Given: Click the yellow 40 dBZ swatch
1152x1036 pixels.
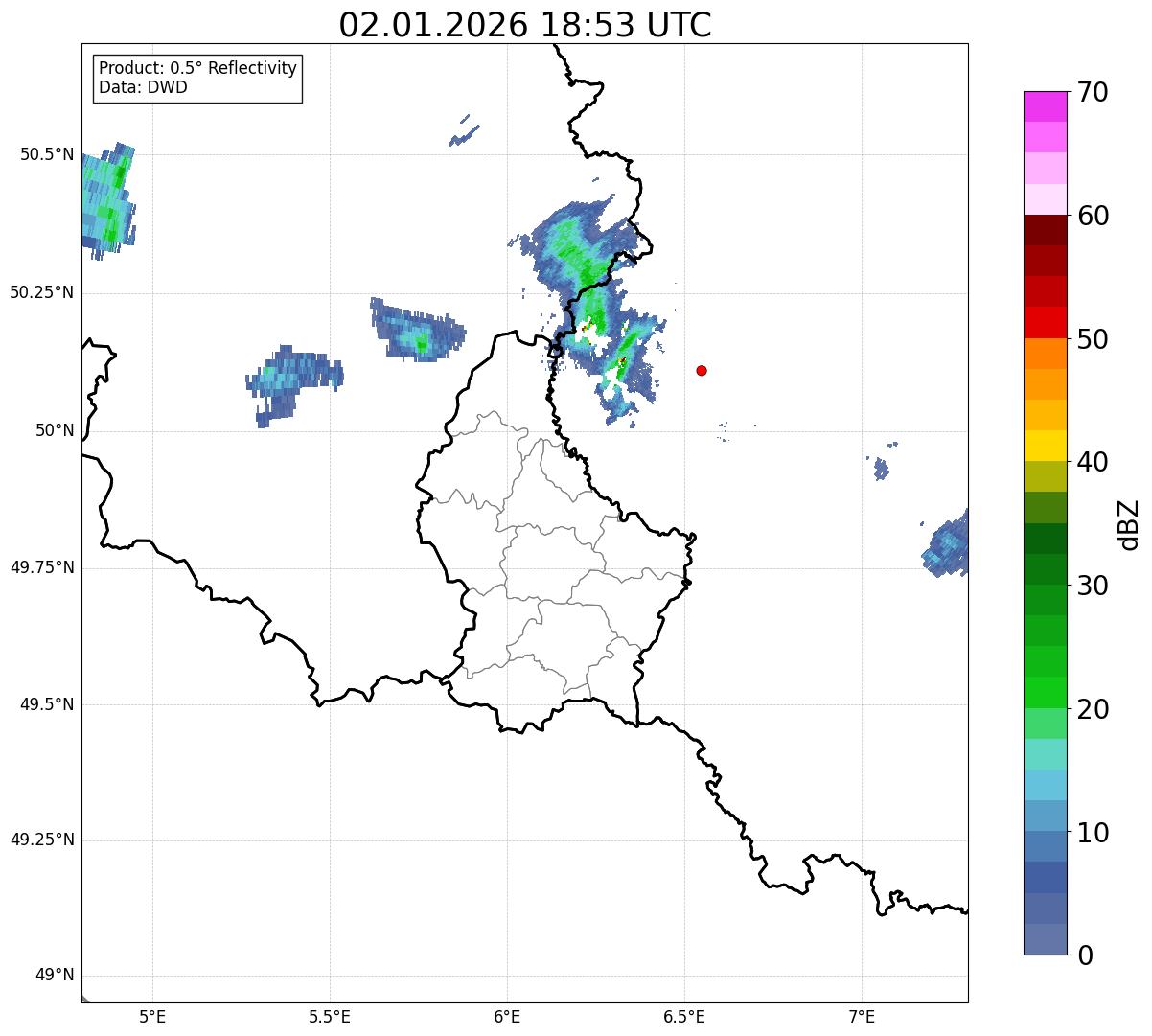Looking at the screenshot, I should [x=1046, y=447].
